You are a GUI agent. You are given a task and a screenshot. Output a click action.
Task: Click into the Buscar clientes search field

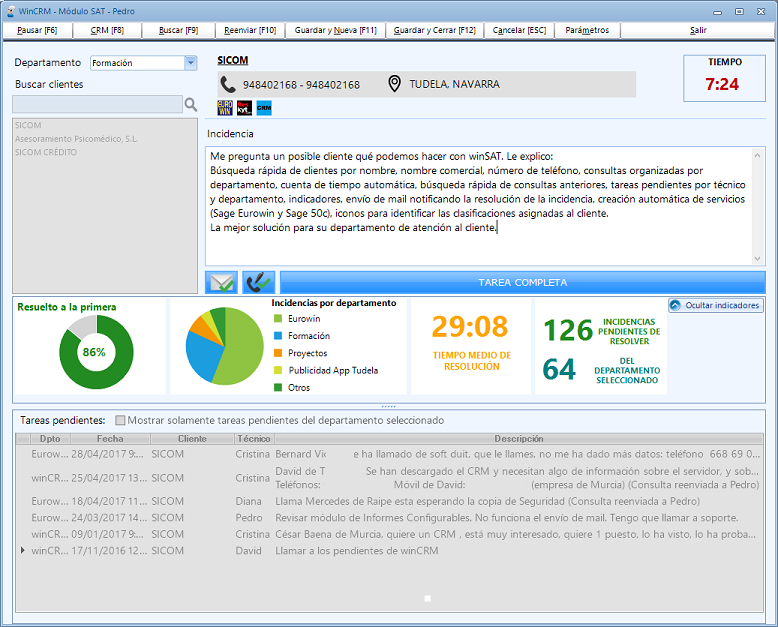pyautogui.click(x=97, y=105)
